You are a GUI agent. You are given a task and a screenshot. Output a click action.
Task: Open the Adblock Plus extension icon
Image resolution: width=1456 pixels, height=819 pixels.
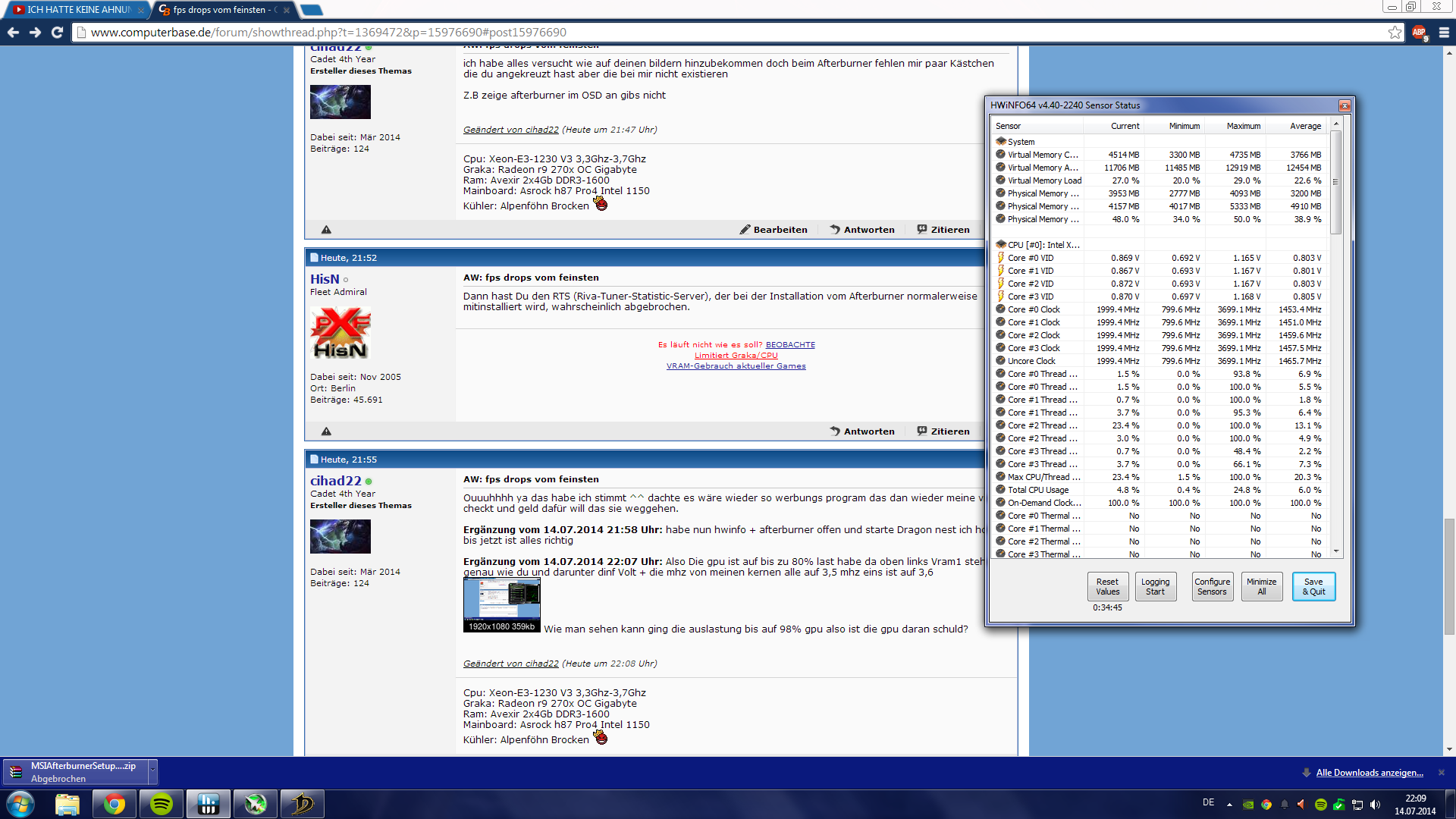pyautogui.click(x=1419, y=33)
